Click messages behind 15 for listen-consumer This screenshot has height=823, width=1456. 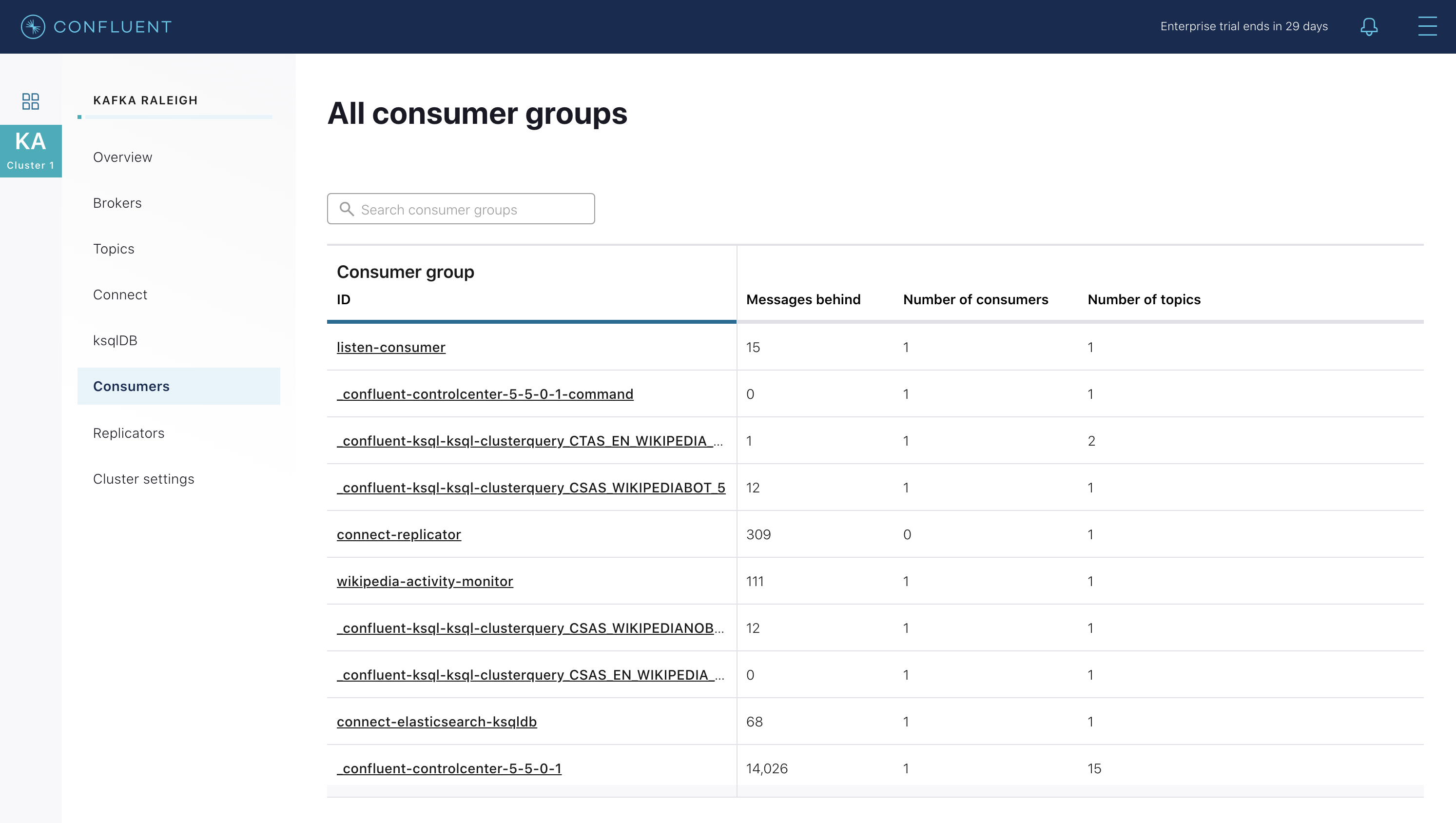(753, 347)
